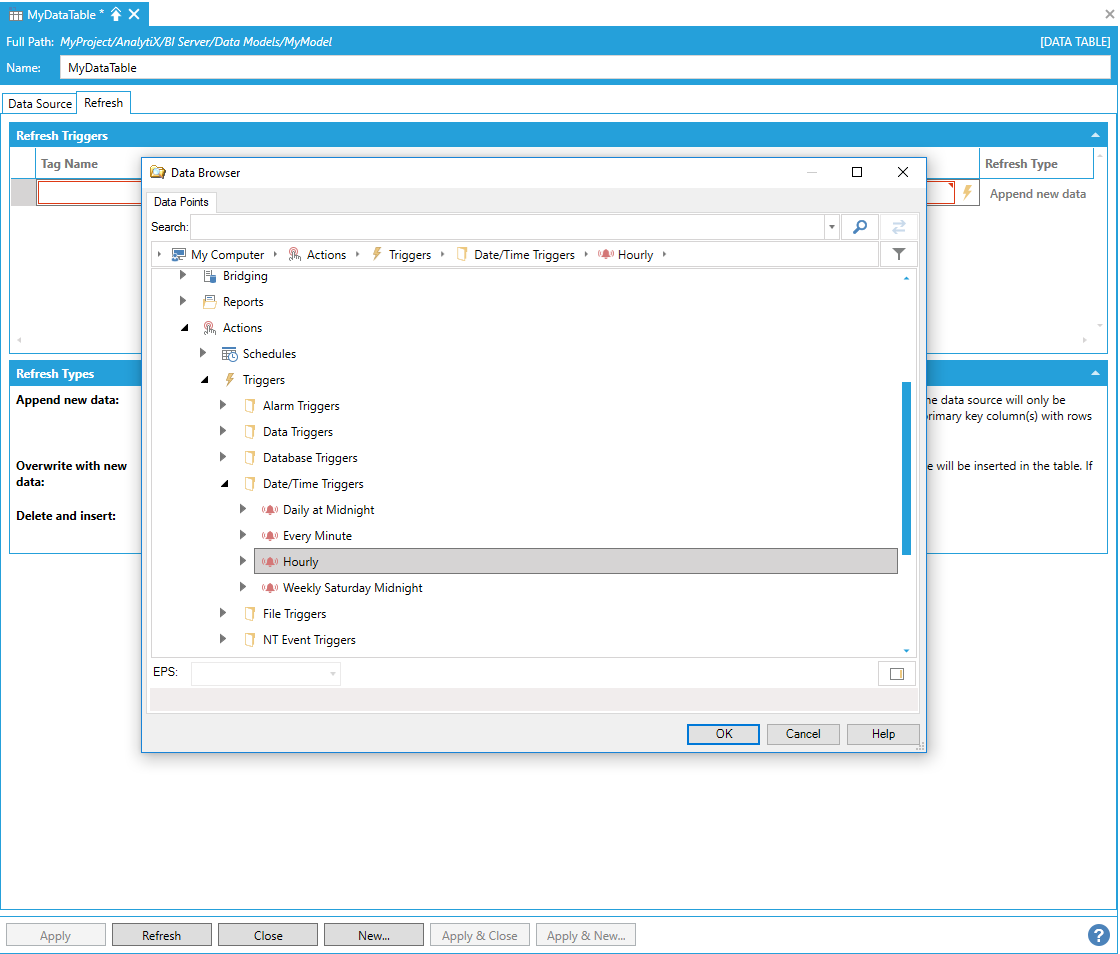Expand the Alarm Triggers folder
Screen dimensions: 1120x954
[223, 406]
